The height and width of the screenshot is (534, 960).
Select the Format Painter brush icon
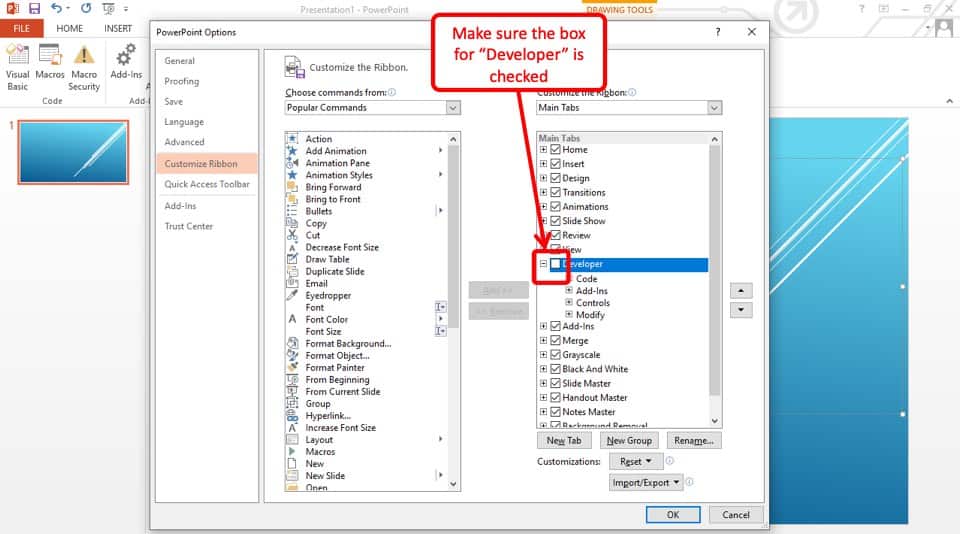pyautogui.click(x=292, y=367)
